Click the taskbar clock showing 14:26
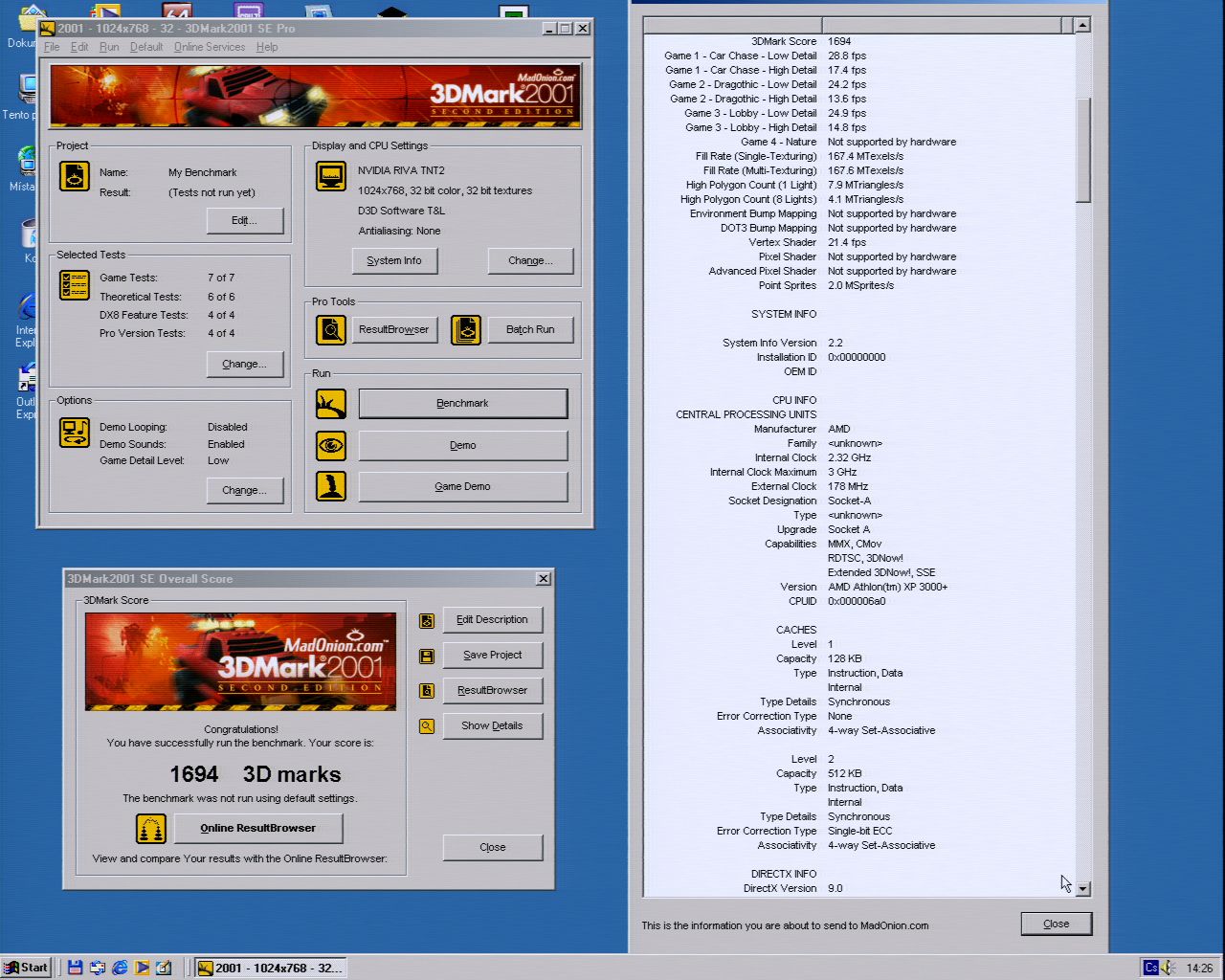Screen dimensions: 1225x980 click(1199, 968)
